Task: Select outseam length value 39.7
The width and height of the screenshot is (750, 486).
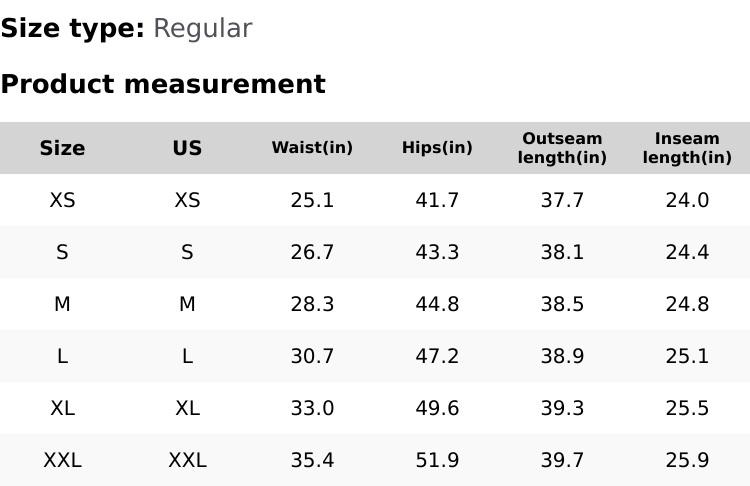Action: click(562, 460)
